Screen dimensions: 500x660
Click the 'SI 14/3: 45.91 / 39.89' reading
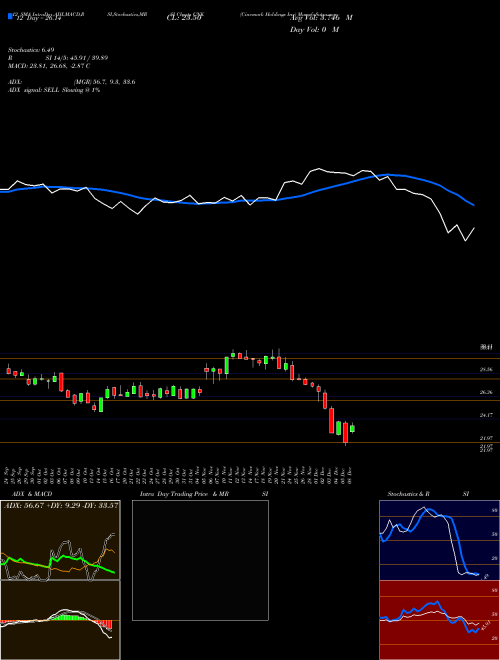[77, 58]
